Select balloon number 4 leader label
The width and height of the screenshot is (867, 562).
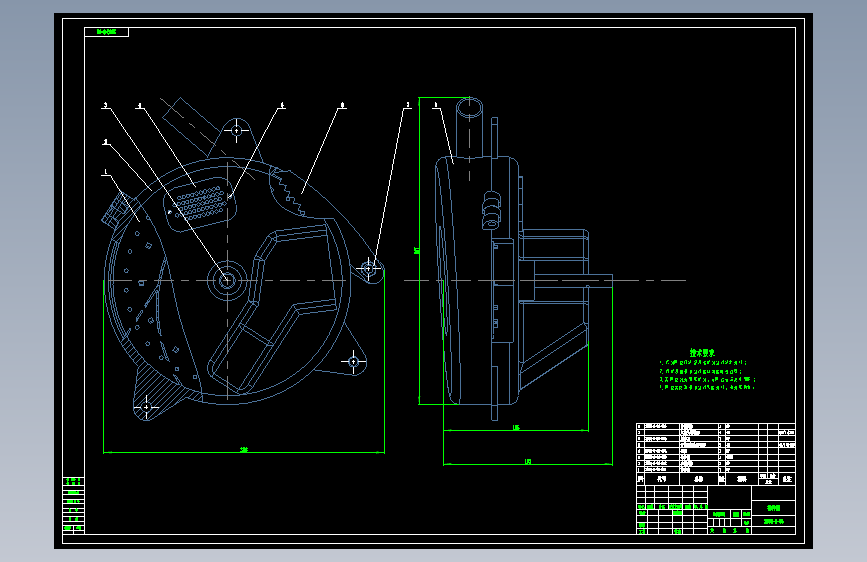click(139, 105)
